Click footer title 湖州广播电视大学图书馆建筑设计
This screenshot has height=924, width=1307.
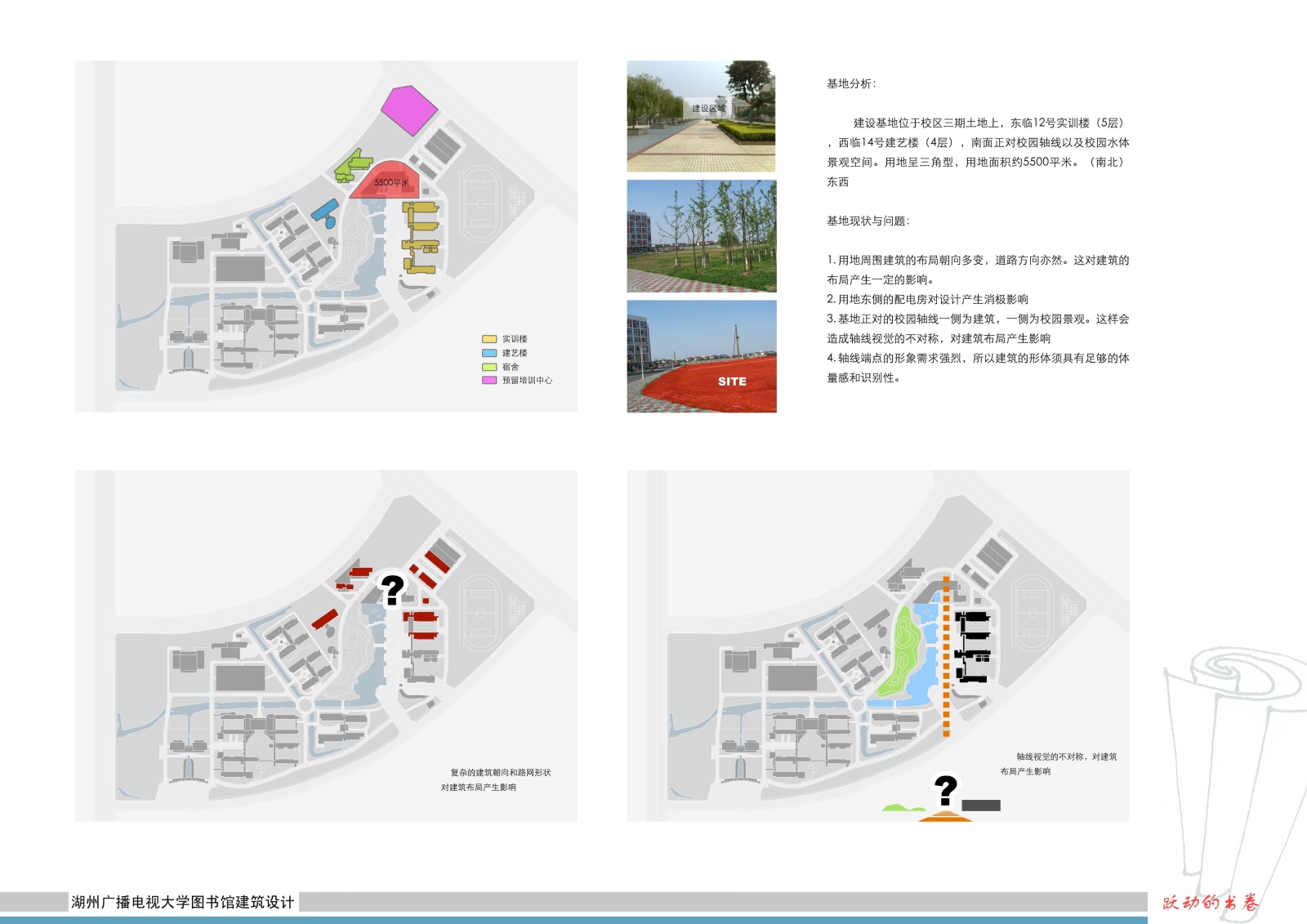click(x=183, y=902)
